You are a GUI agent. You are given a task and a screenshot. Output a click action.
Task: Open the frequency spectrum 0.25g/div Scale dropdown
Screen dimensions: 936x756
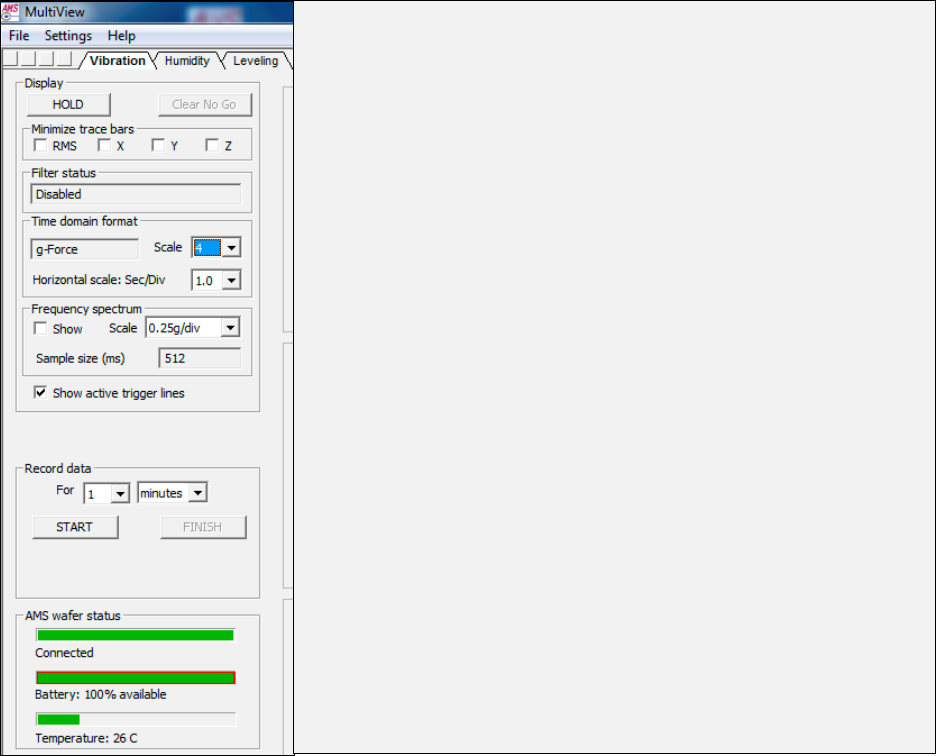point(192,328)
